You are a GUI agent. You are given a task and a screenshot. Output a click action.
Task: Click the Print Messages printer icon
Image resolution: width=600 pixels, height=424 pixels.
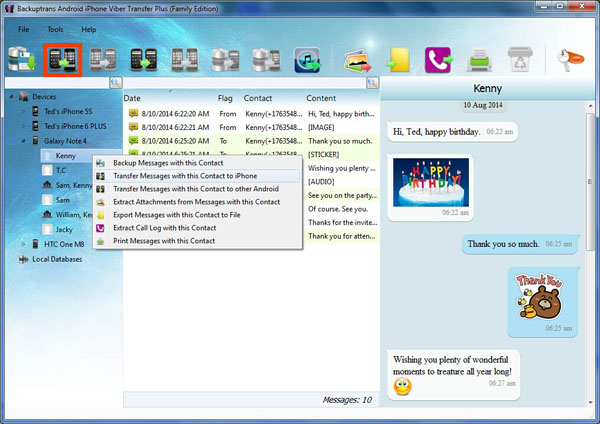pos(479,60)
